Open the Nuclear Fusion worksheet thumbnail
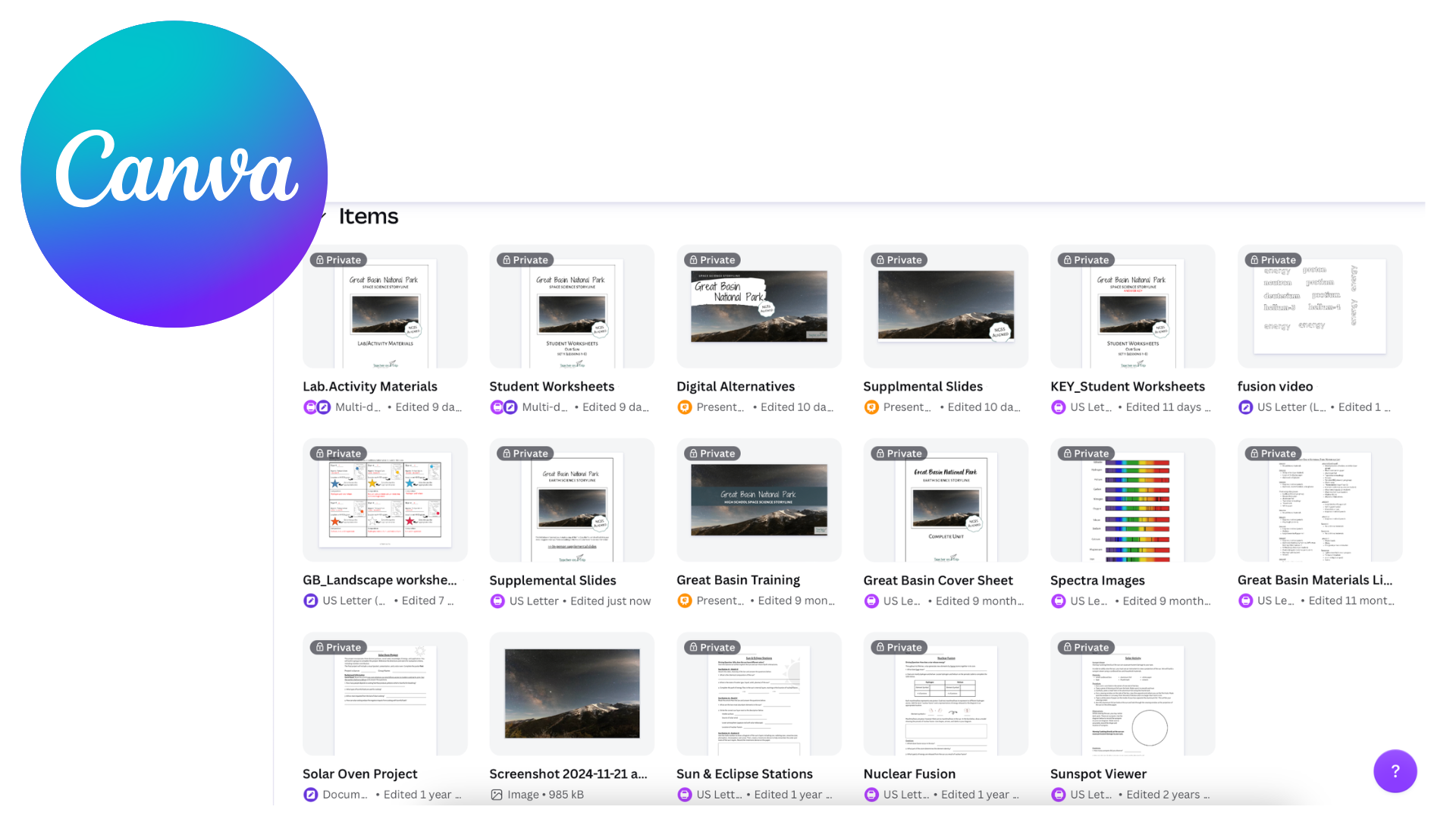Viewport: 1456px width, 819px height. 946,694
